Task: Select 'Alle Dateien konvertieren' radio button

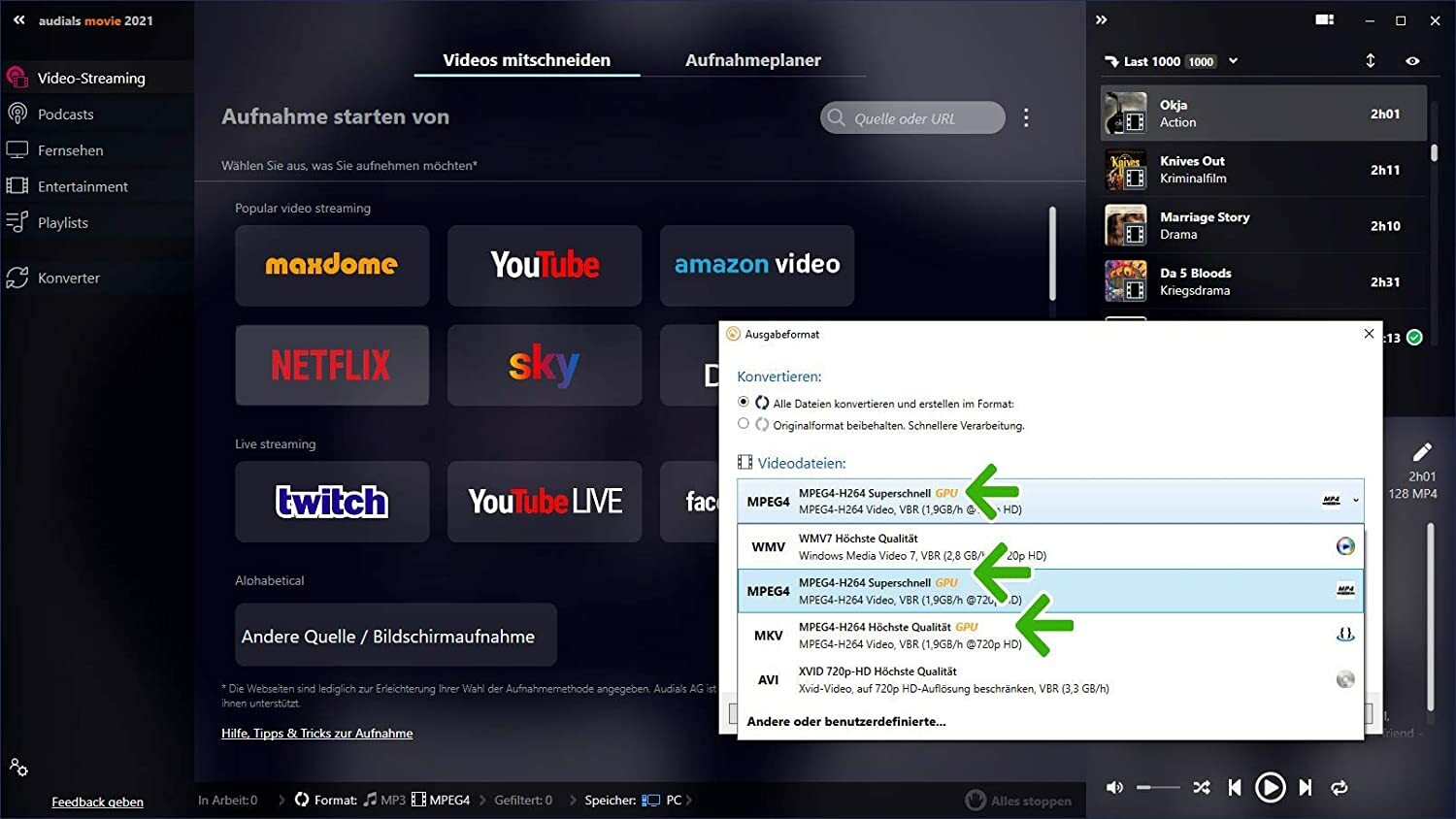Action: (x=743, y=401)
